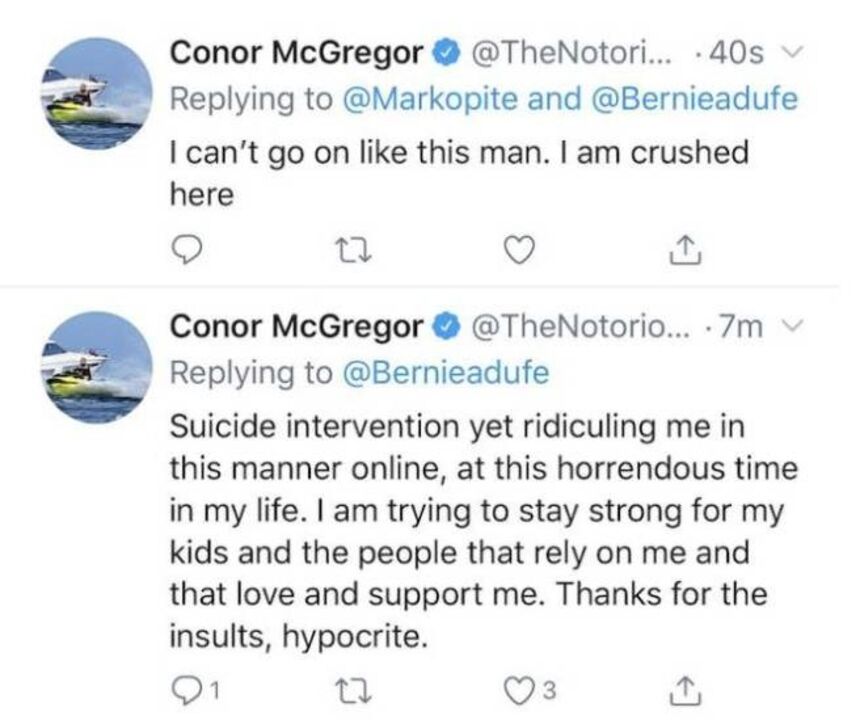Click the jet ski avatar on the second tweet
Screen dimensions: 860x720
pos(90,370)
